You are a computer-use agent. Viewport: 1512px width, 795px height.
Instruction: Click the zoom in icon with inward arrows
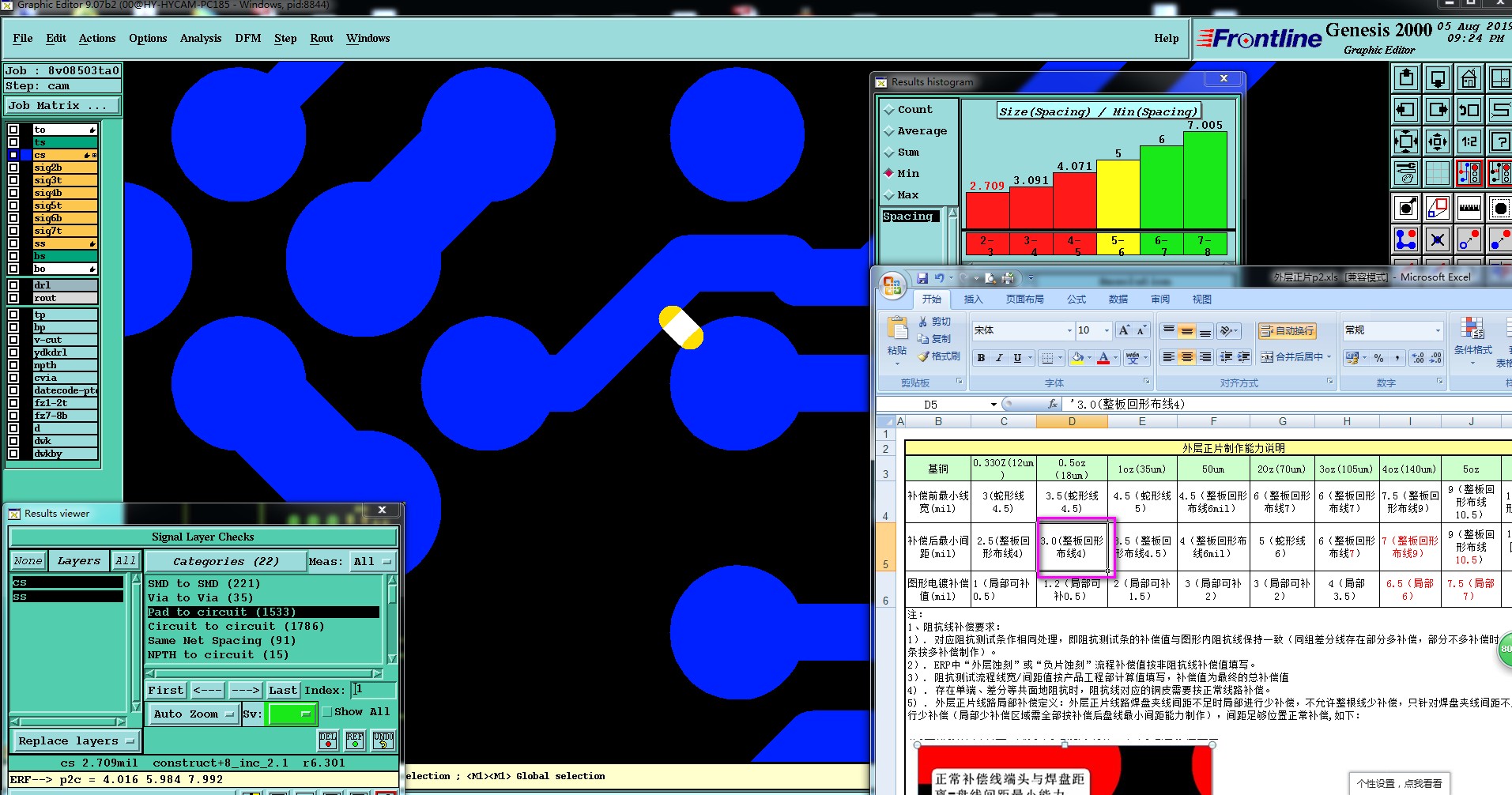(1406, 141)
